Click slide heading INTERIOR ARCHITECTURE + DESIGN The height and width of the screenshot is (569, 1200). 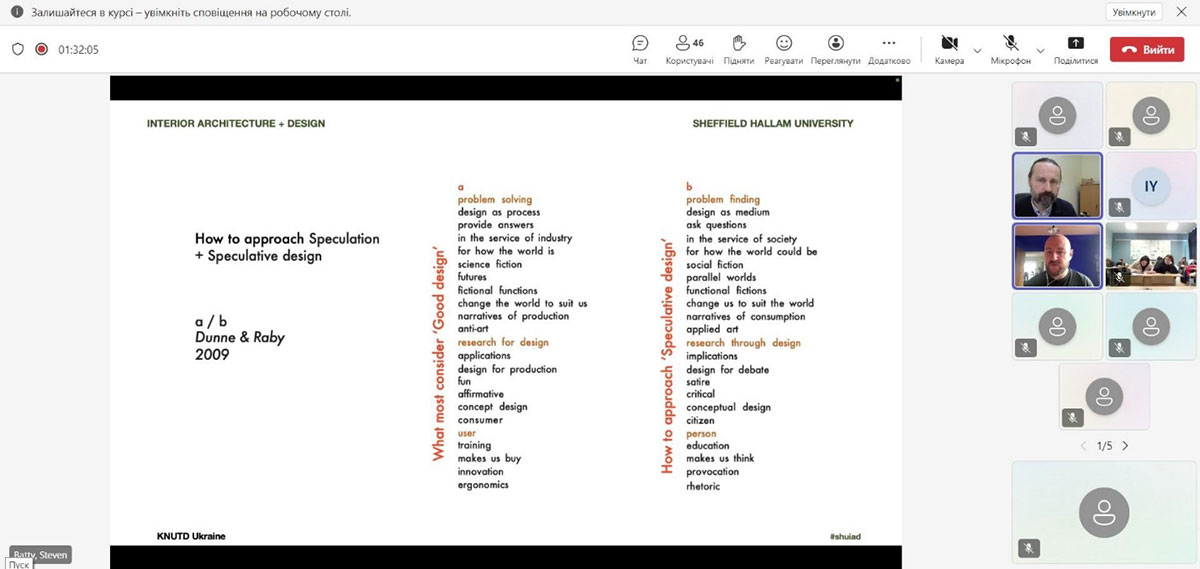(236, 123)
